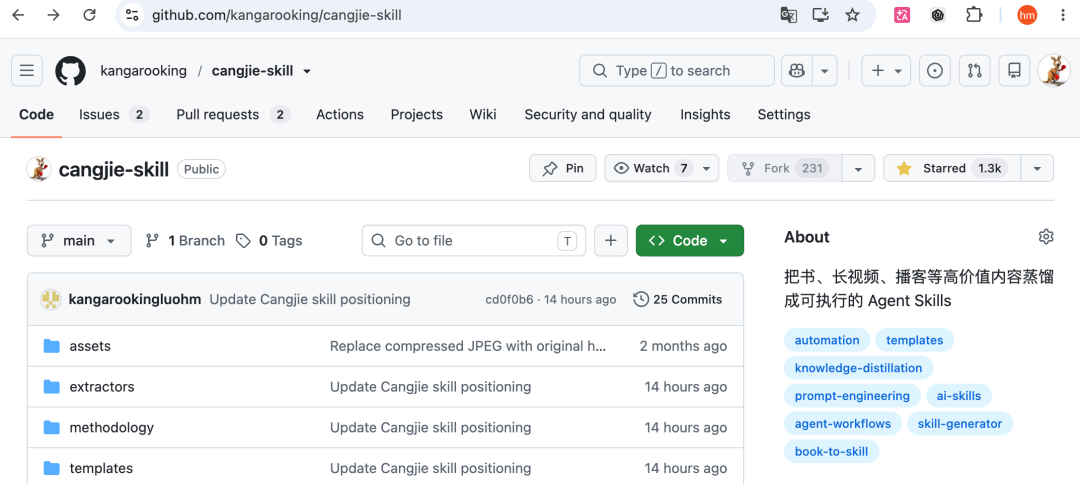Click the methodology folder icon

pyautogui.click(x=52, y=428)
